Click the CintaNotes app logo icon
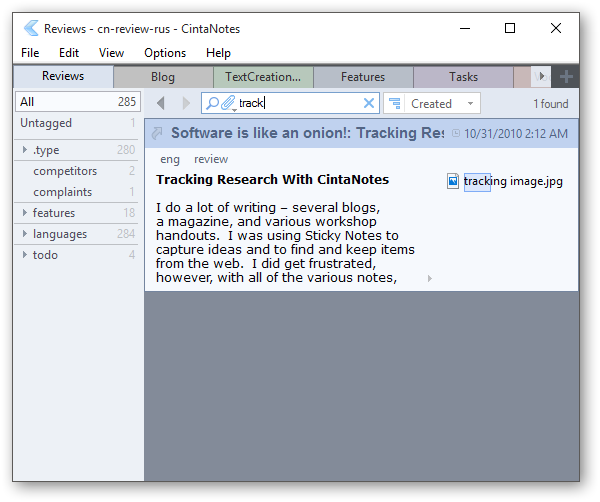The image size is (600, 502). coord(31,28)
